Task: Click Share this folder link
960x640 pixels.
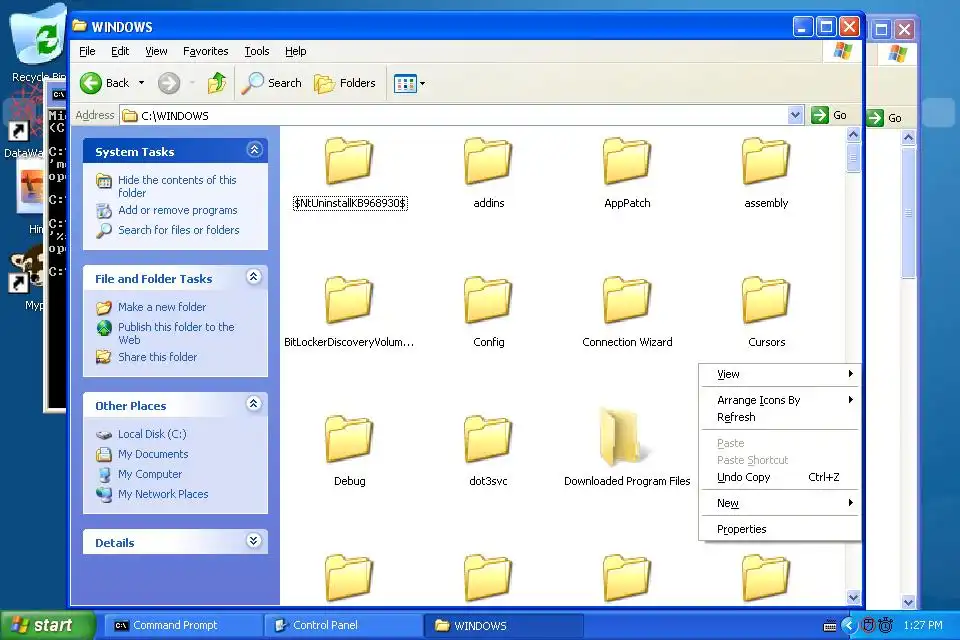Action: (157, 357)
